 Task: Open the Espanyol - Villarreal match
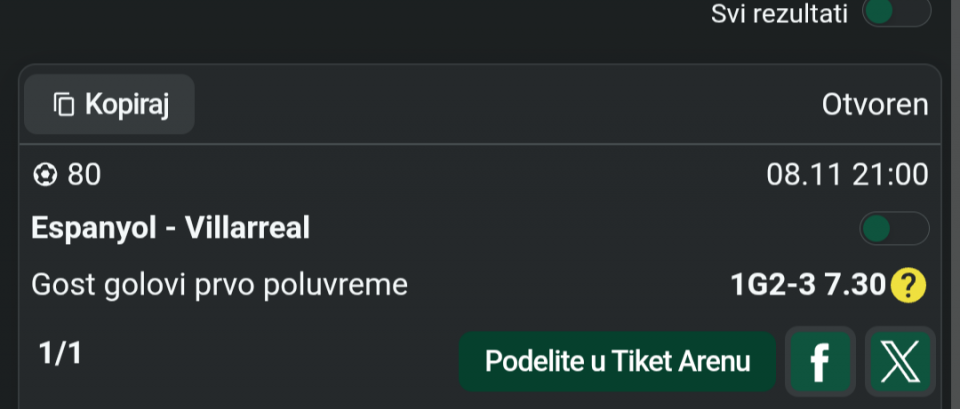(x=170, y=228)
